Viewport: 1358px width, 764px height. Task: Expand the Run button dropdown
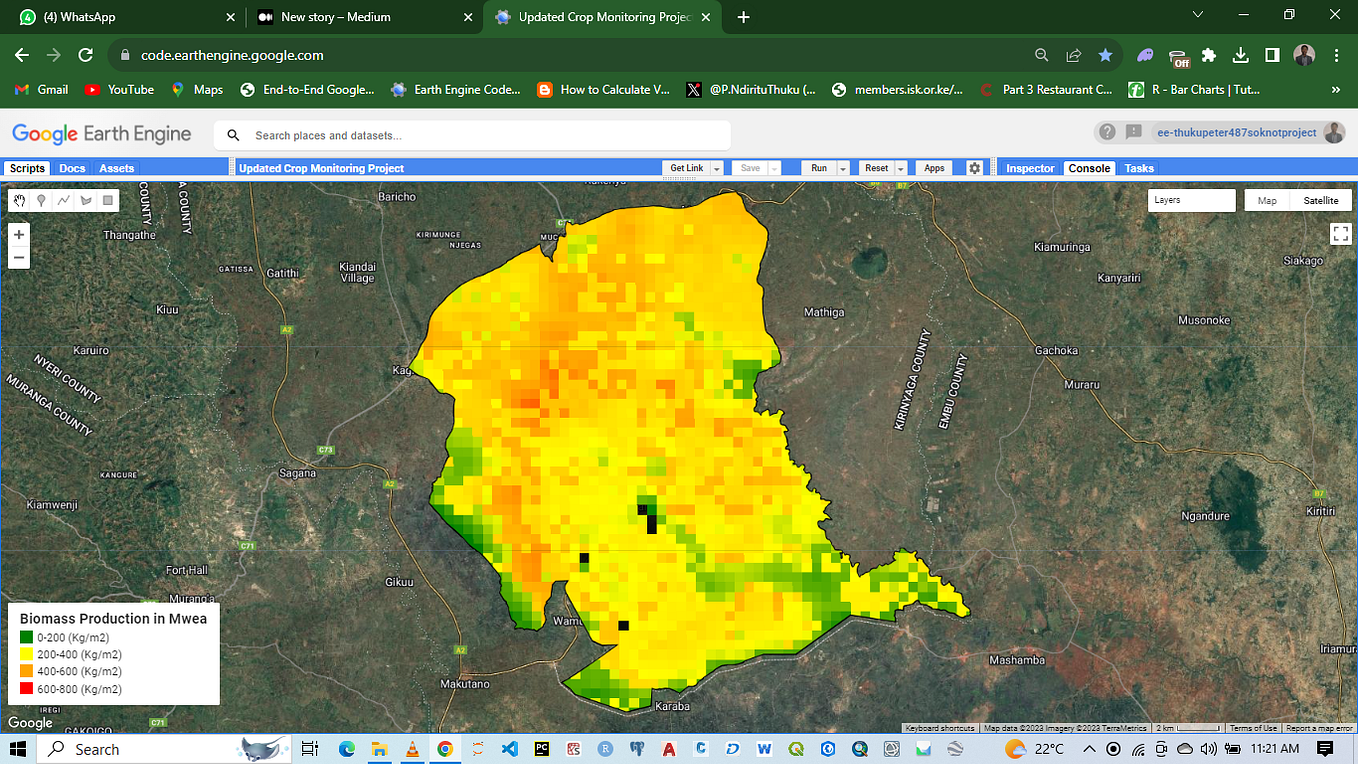841,167
